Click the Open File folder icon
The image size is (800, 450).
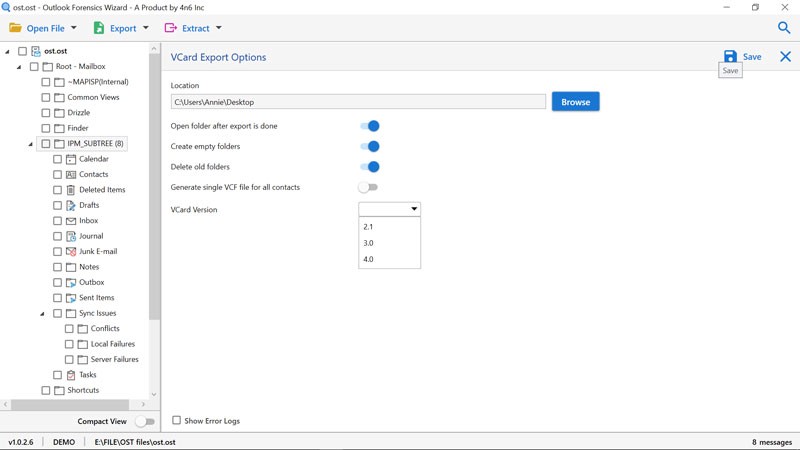tap(15, 28)
